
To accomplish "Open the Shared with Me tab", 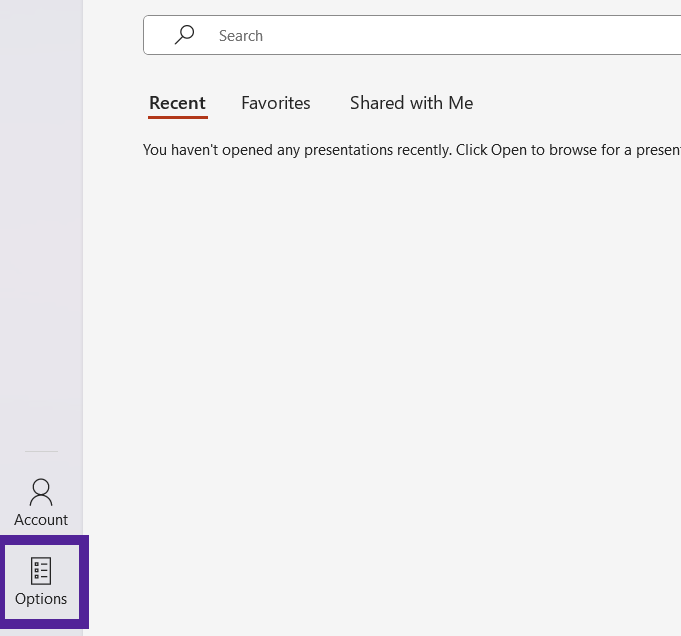I will point(411,103).
